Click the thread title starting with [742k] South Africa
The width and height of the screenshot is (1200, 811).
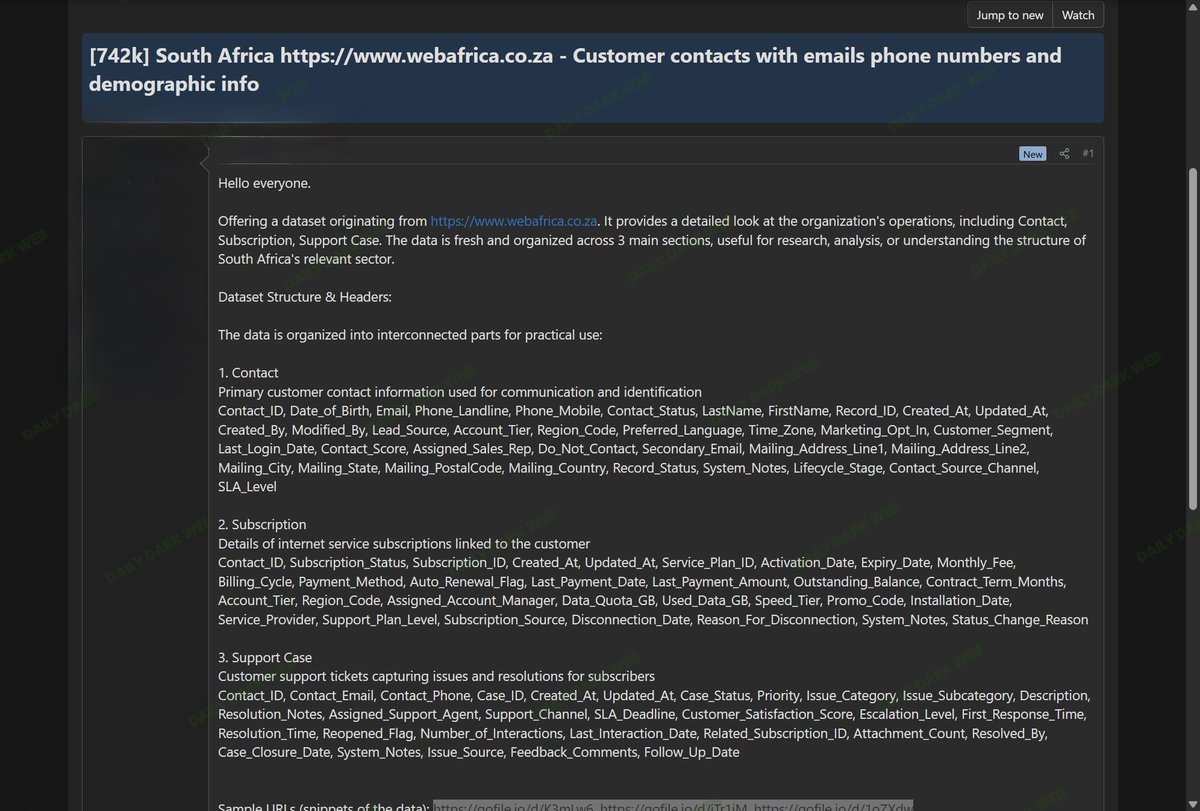(x=575, y=70)
